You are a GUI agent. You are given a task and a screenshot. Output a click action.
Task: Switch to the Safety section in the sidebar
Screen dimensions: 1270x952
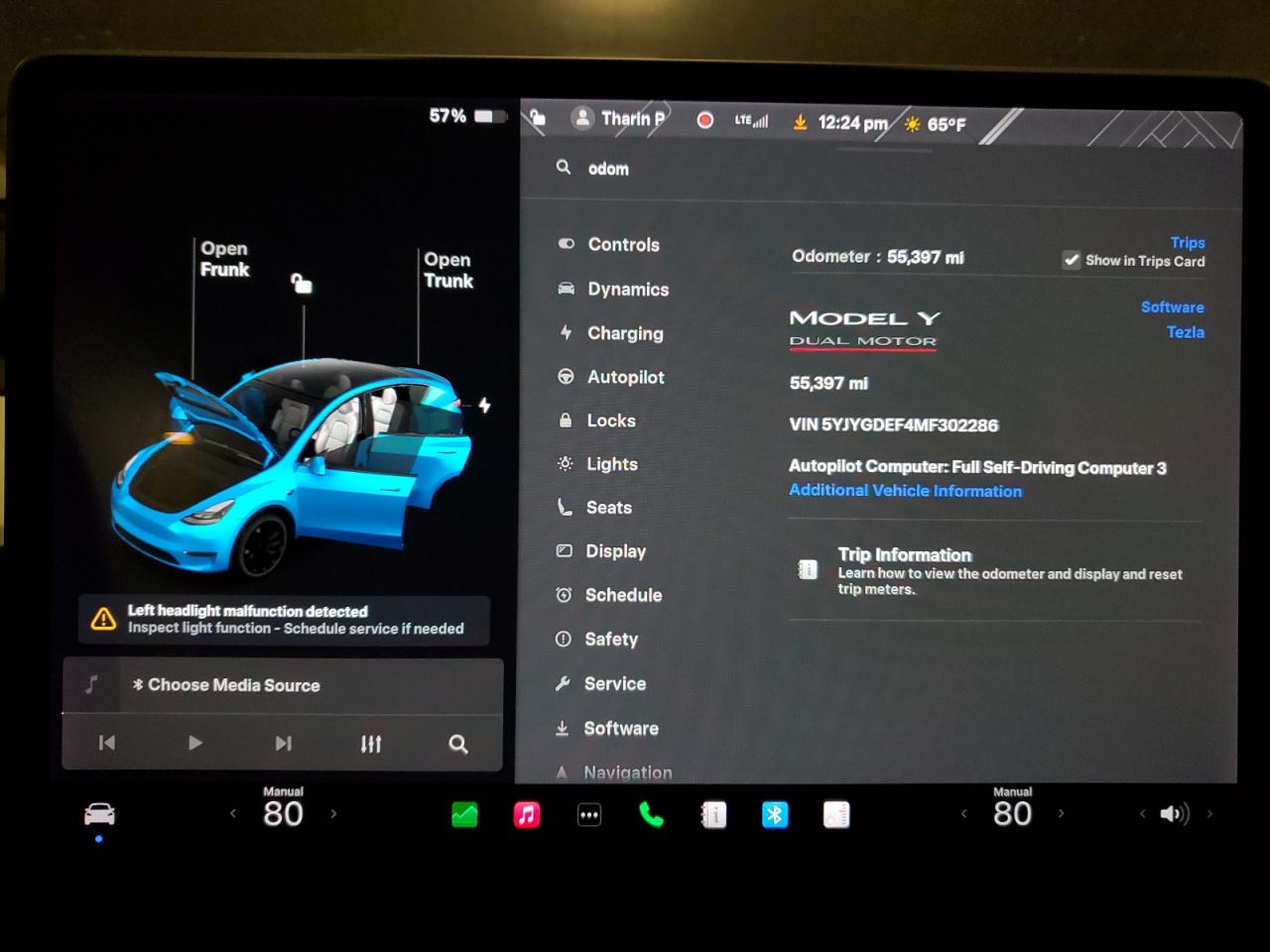point(565,640)
